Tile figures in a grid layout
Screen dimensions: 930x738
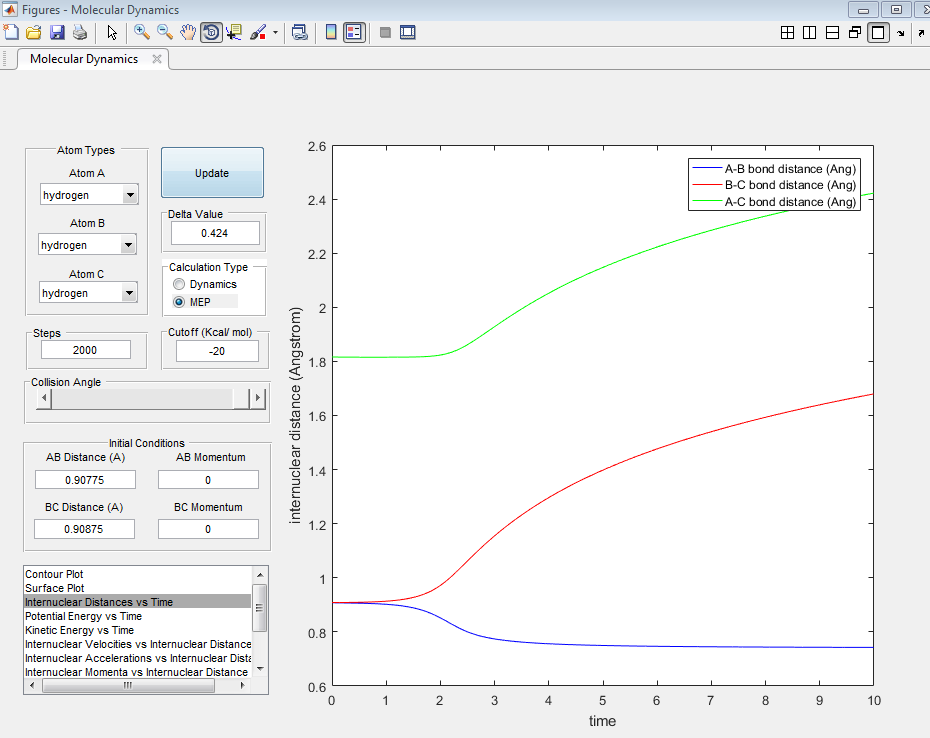(x=788, y=32)
